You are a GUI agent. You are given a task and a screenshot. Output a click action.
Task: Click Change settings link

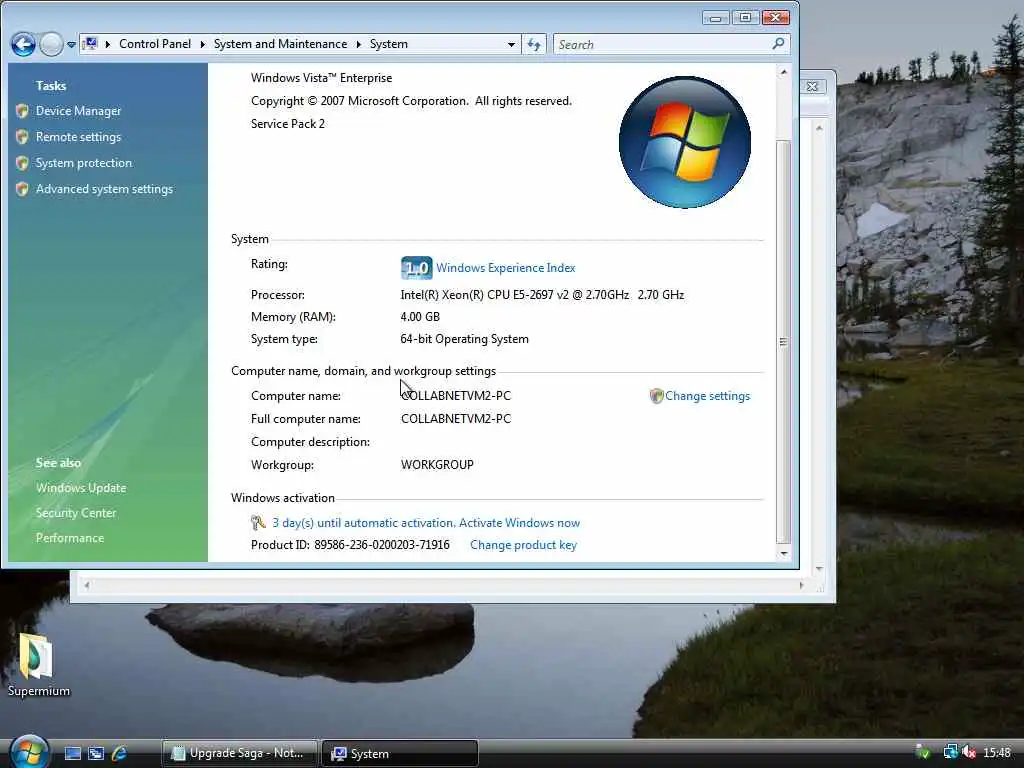coord(707,396)
